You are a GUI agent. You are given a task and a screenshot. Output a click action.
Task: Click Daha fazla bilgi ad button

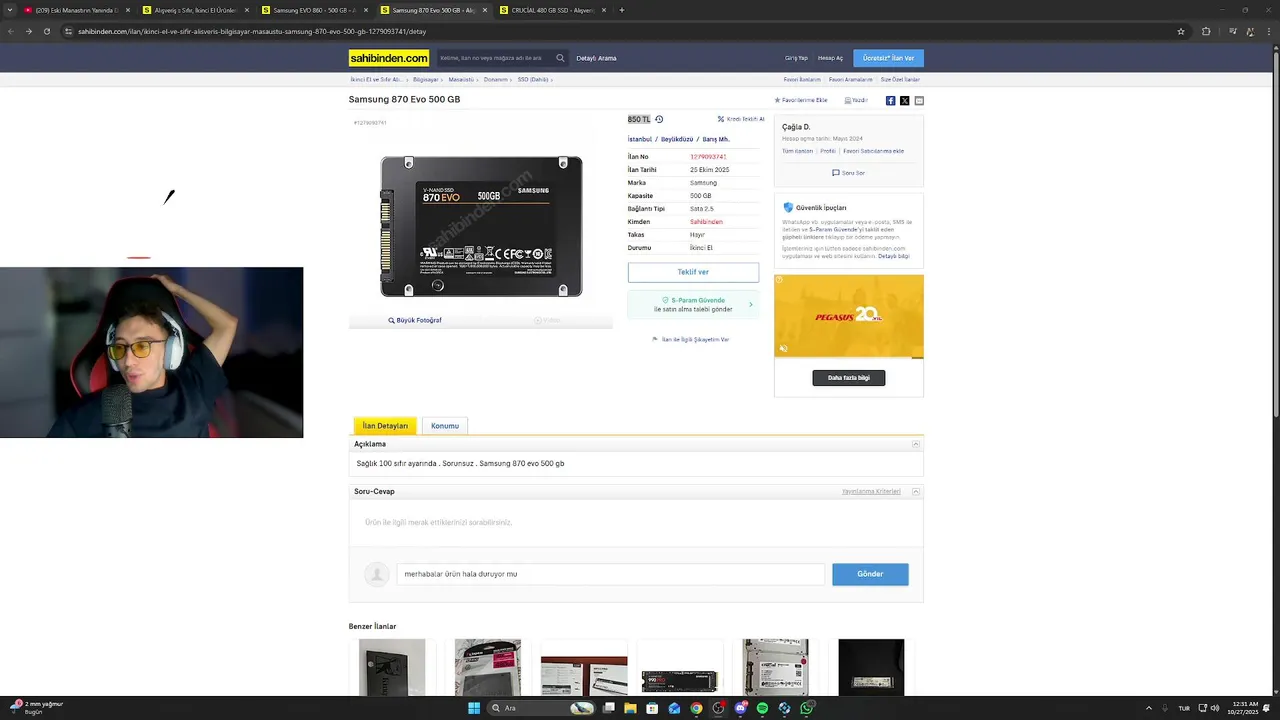[849, 378]
